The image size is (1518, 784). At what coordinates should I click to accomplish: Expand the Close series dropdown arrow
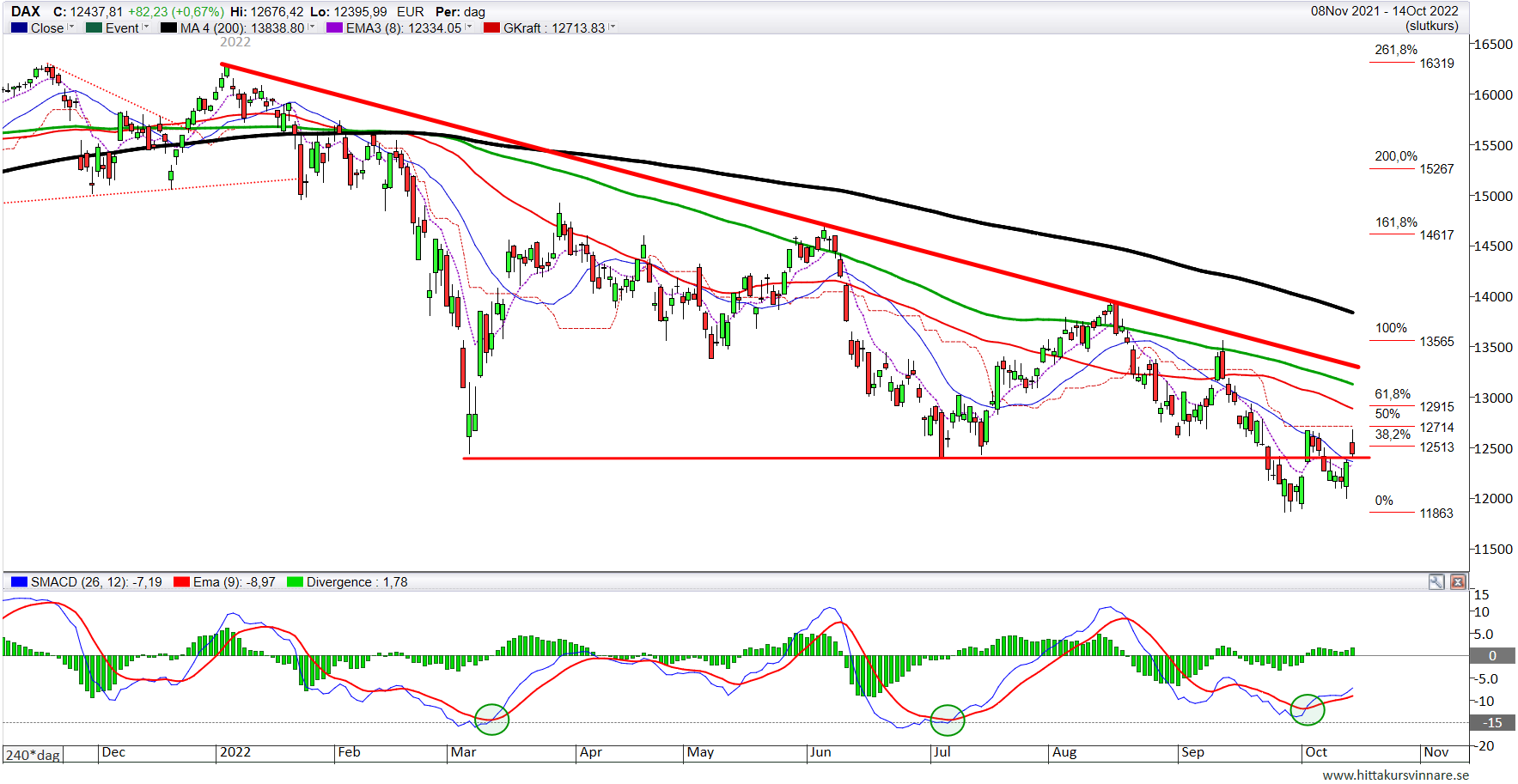[71, 27]
